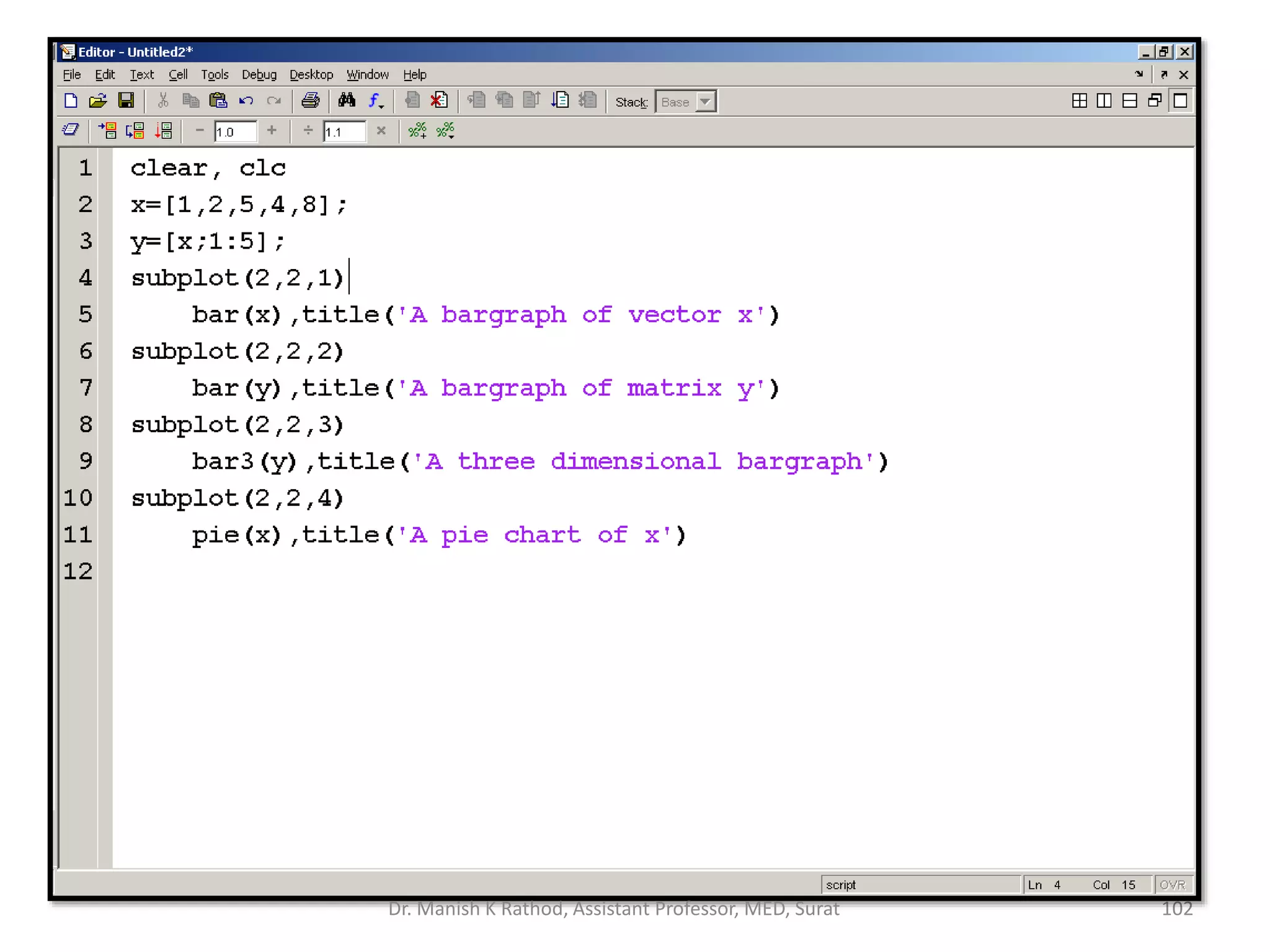The image size is (1270, 952).
Task: Clear all breakpoints with red X icon
Action: click(x=439, y=101)
